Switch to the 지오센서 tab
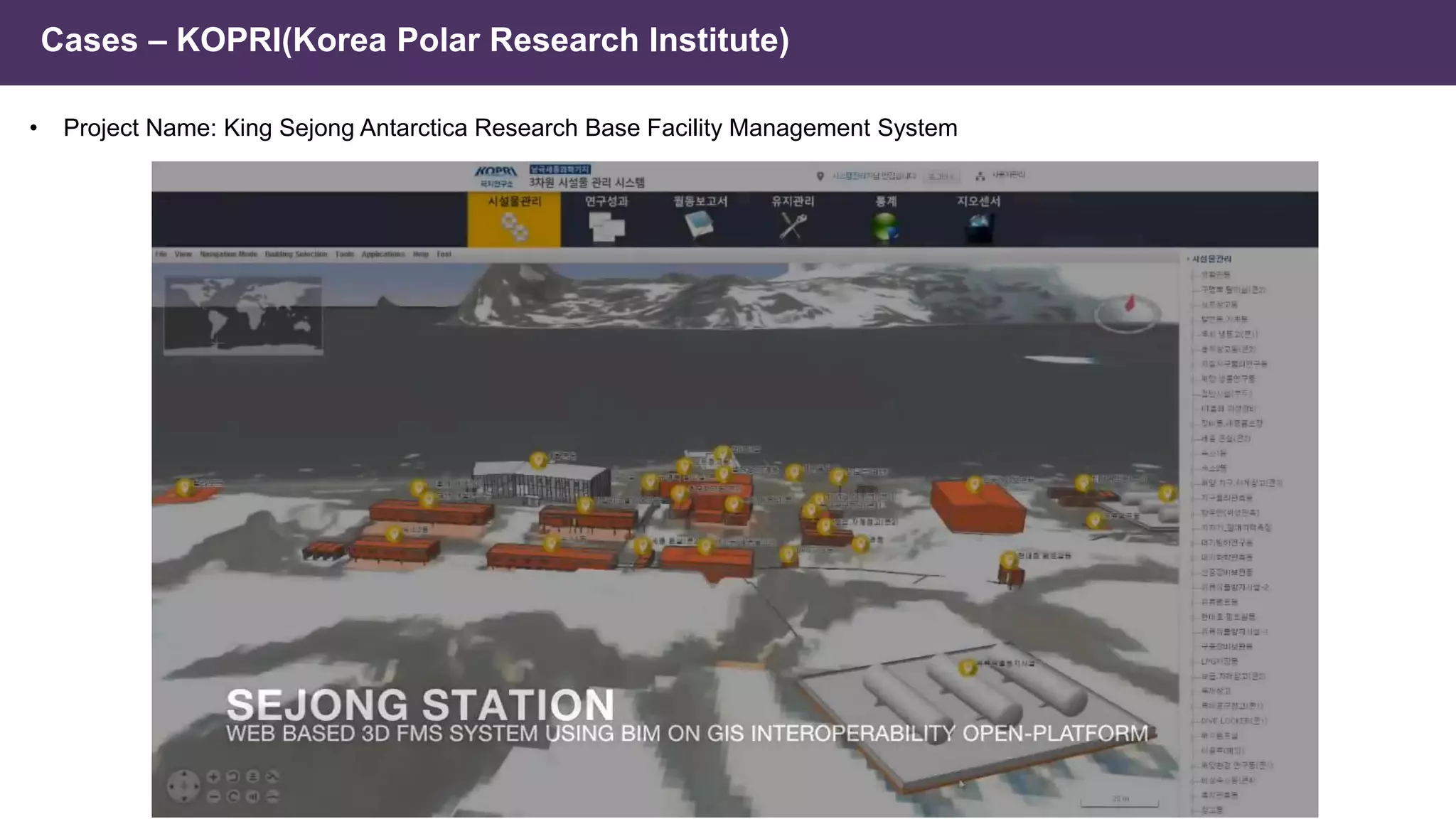 (978, 219)
